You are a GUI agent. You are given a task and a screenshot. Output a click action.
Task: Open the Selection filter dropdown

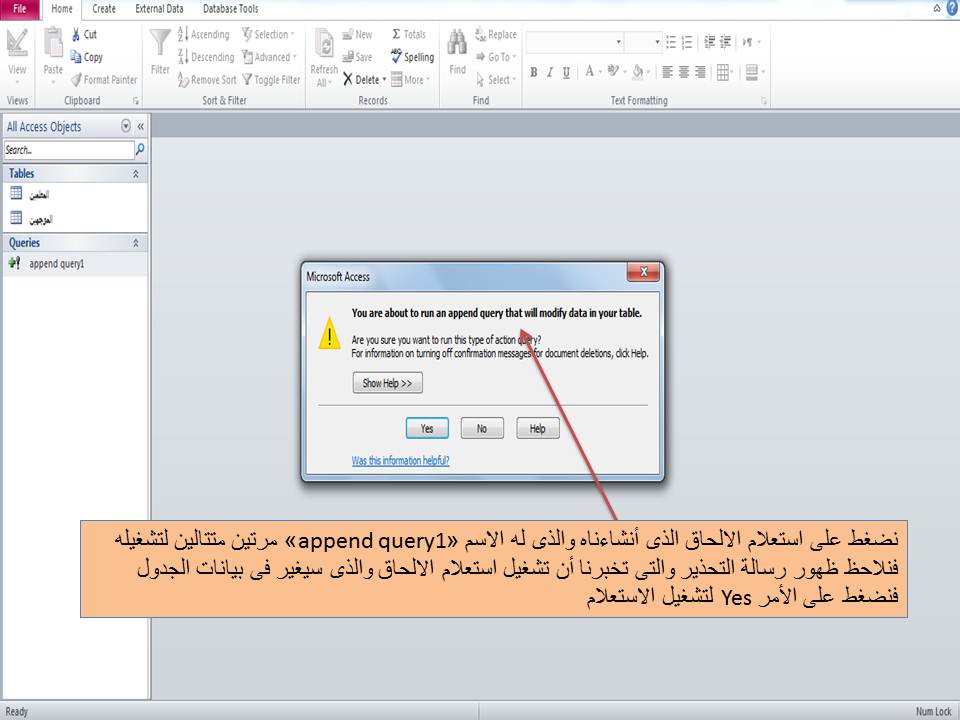coord(268,34)
